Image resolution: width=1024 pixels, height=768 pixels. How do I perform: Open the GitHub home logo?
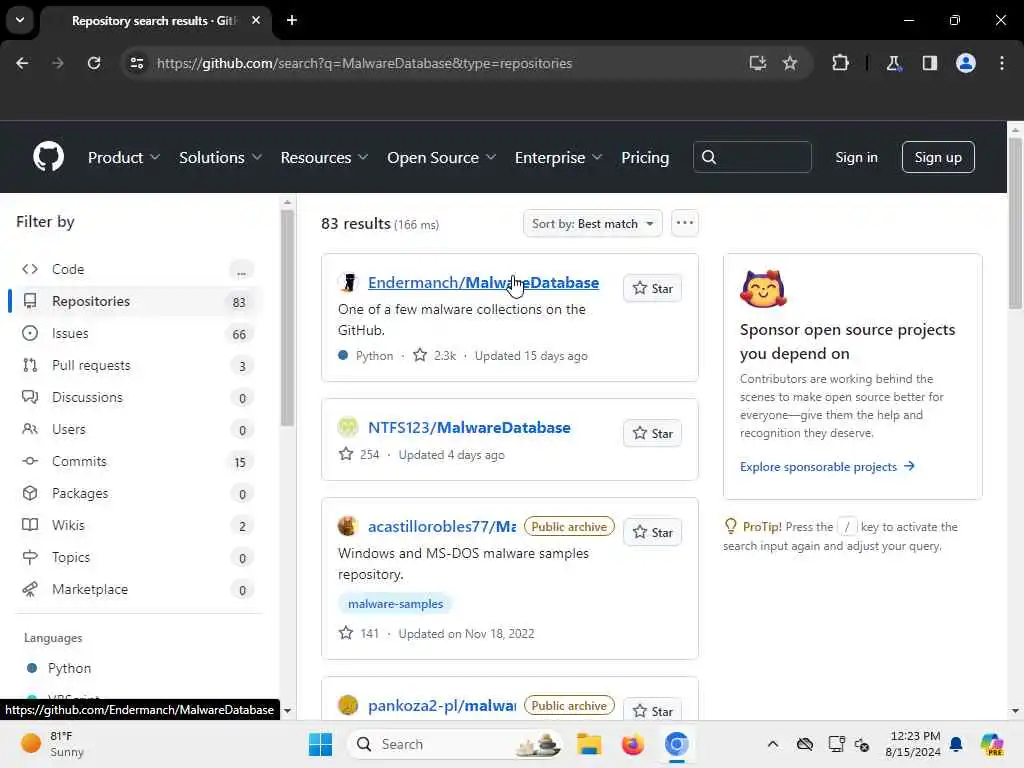[48, 157]
